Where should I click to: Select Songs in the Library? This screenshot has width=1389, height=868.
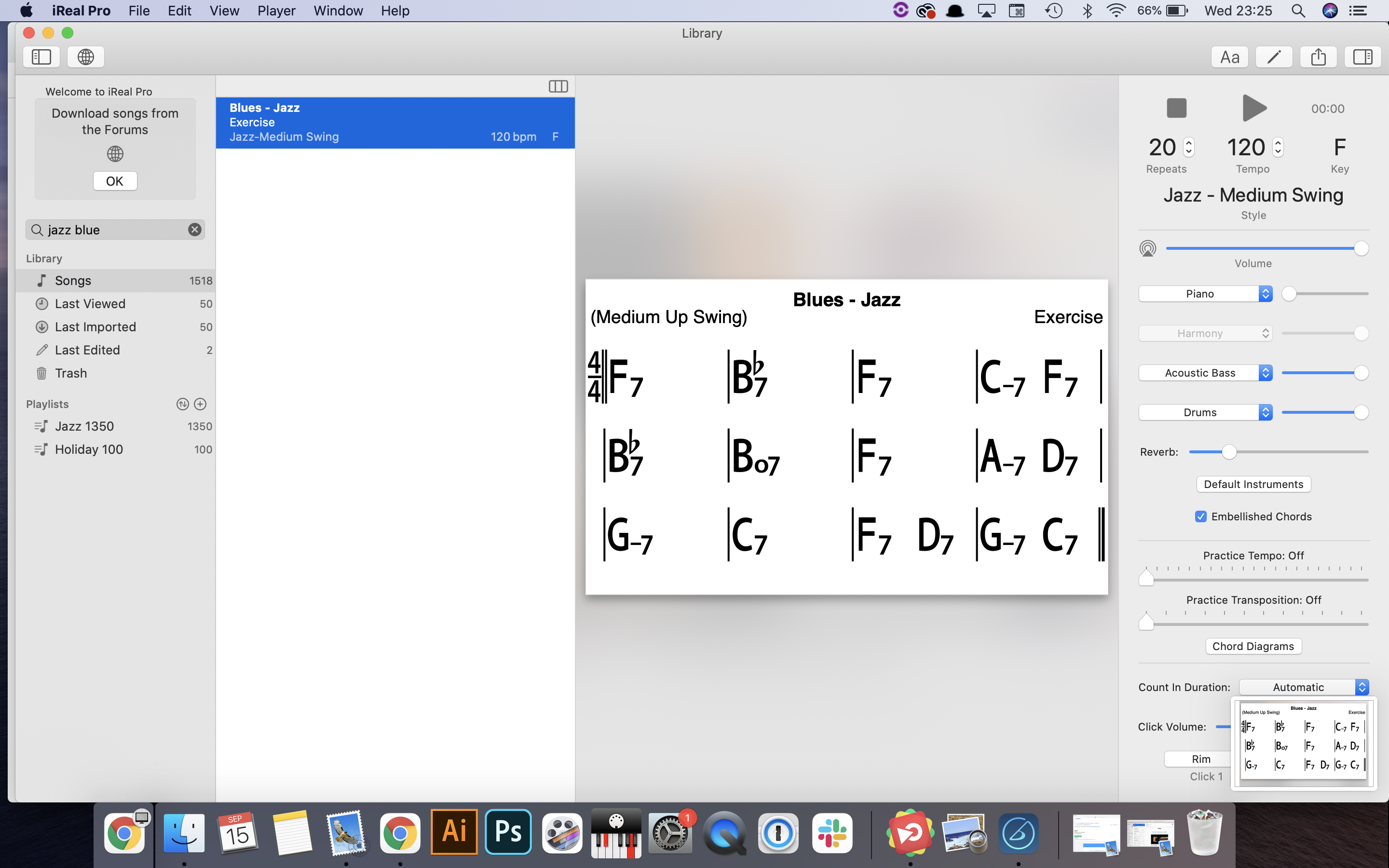[x=115, y=281]
